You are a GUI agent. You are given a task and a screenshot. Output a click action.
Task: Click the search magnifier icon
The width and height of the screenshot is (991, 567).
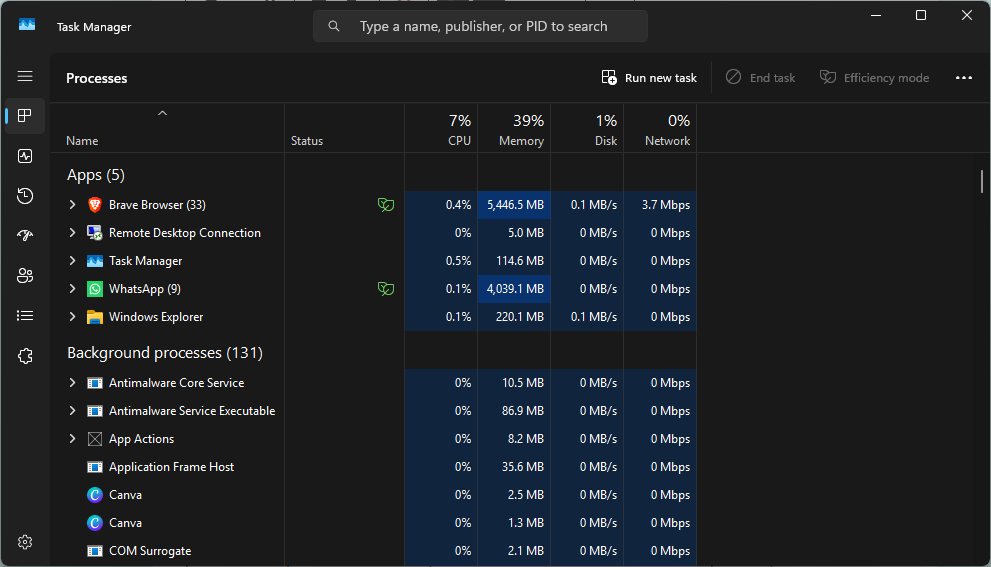[x=334, y=26]
